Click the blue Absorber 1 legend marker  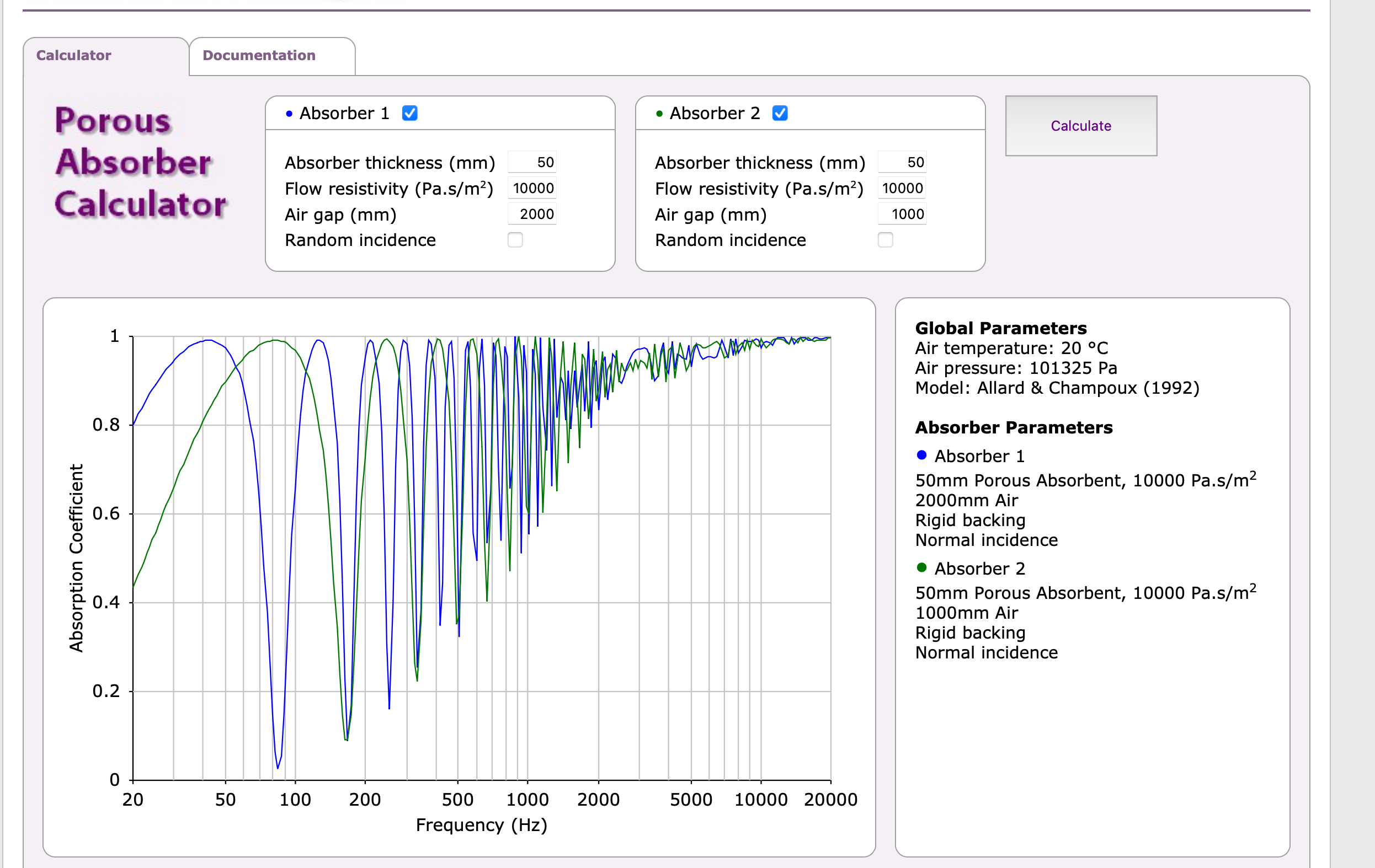(921, 455)
